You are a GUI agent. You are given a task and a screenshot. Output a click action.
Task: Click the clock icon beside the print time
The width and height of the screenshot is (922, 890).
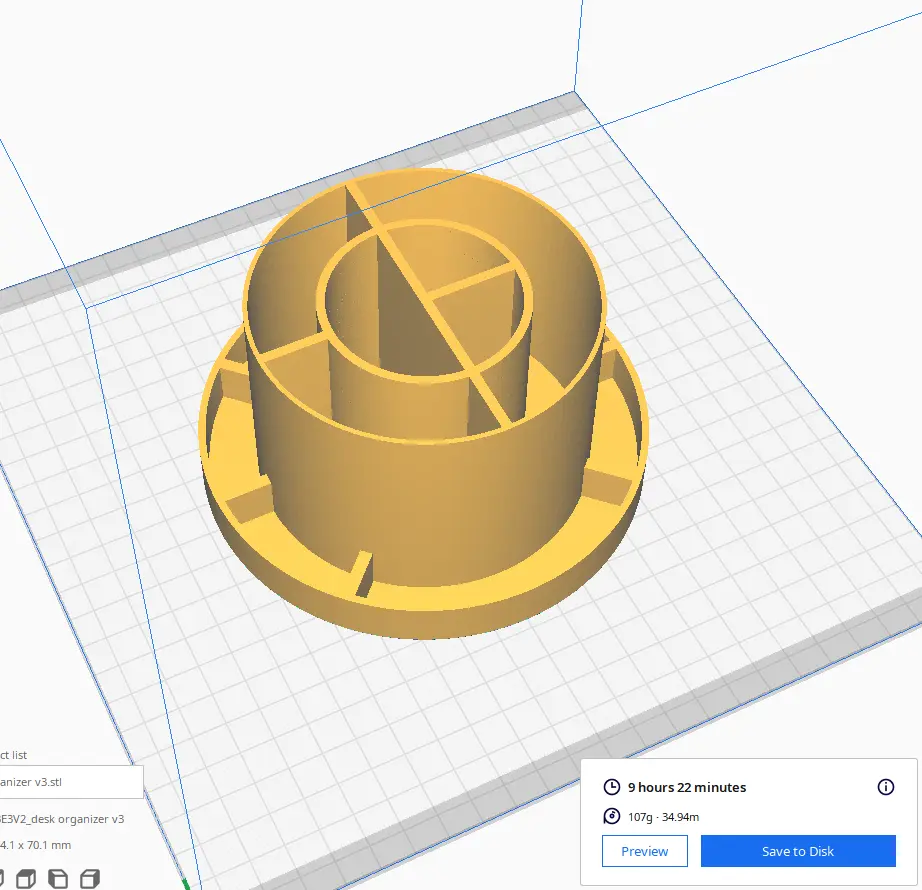[x=614, y=787]
